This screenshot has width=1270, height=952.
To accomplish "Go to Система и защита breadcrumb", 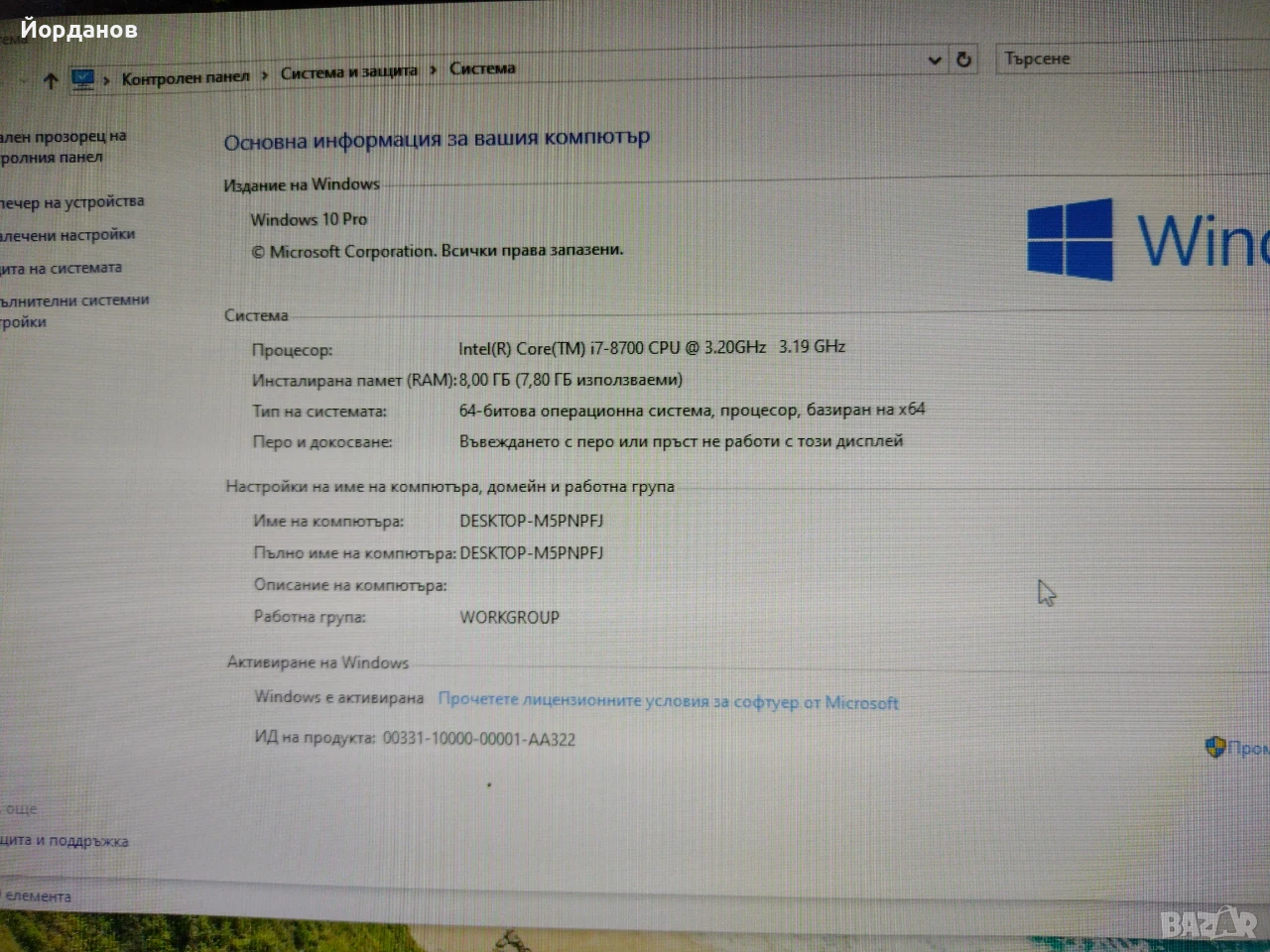I will point(348,72).
